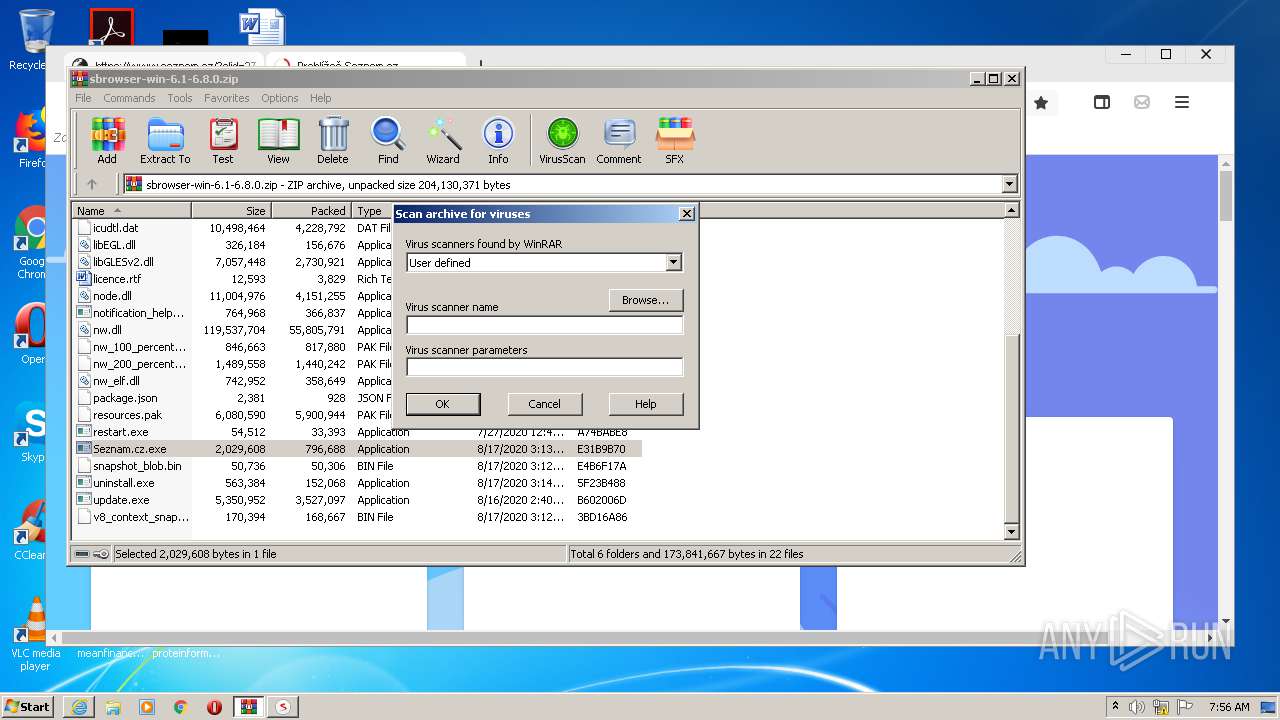The width and height of the screenshot is (1280, 720).
Task: Select restart.exe in the archive
Action: coord(120,432)
